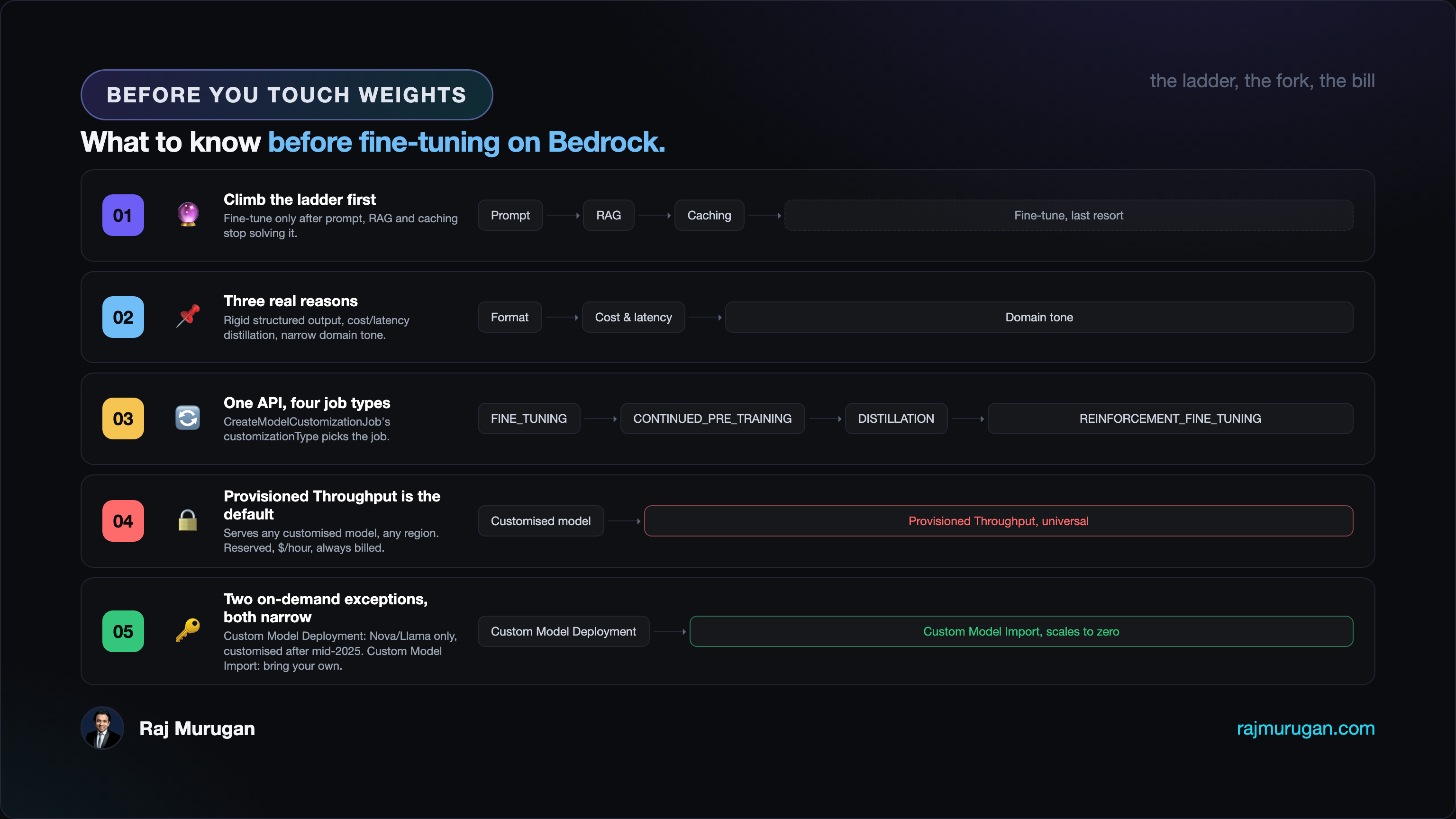
Task: Click the heading 'One API, four job types'
Action: click(307, 402)
